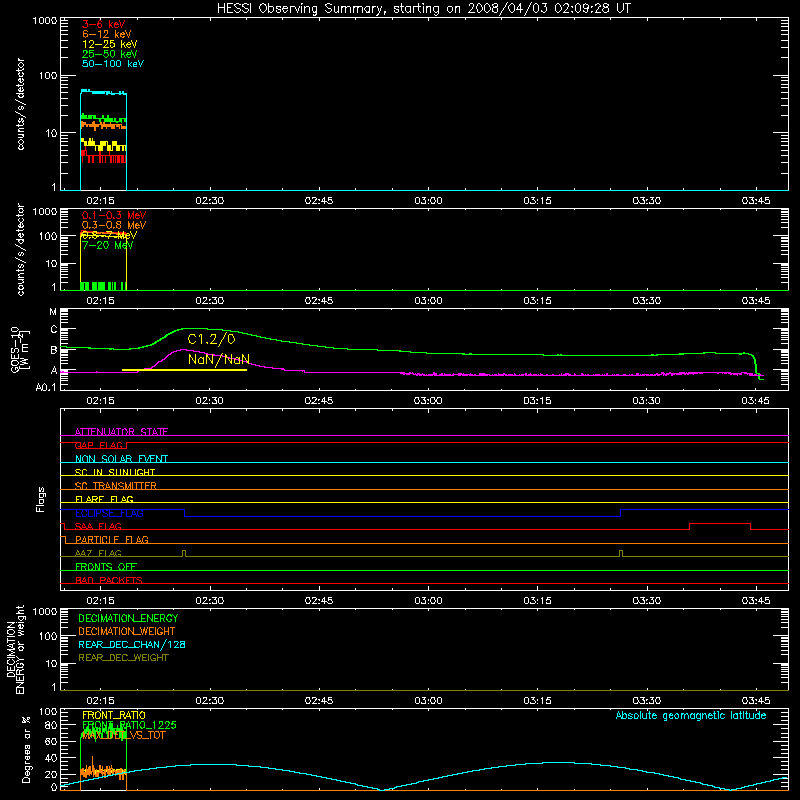Click the 03:30 time label under decimation panel
The width and height of the screenshot is (800, 800).
point(646,701)
